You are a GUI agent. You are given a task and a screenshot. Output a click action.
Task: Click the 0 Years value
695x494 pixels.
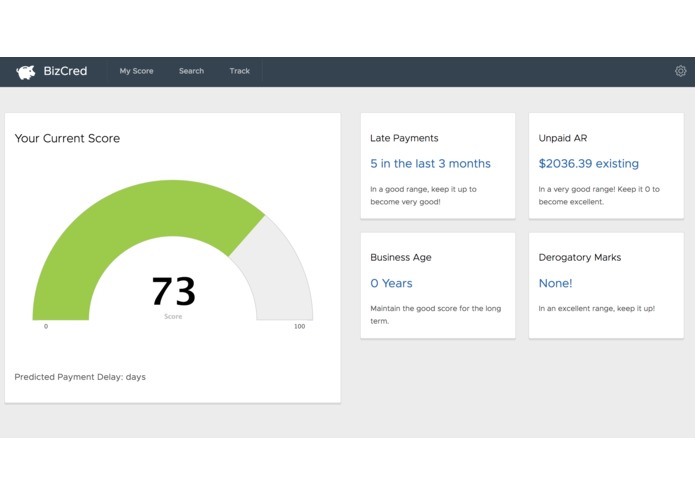pos(391,283)
